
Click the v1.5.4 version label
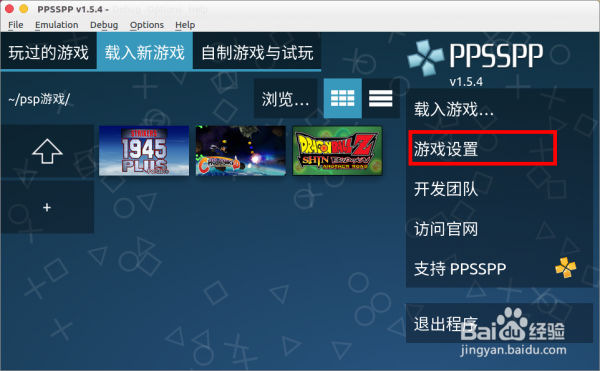pos(466,81)
